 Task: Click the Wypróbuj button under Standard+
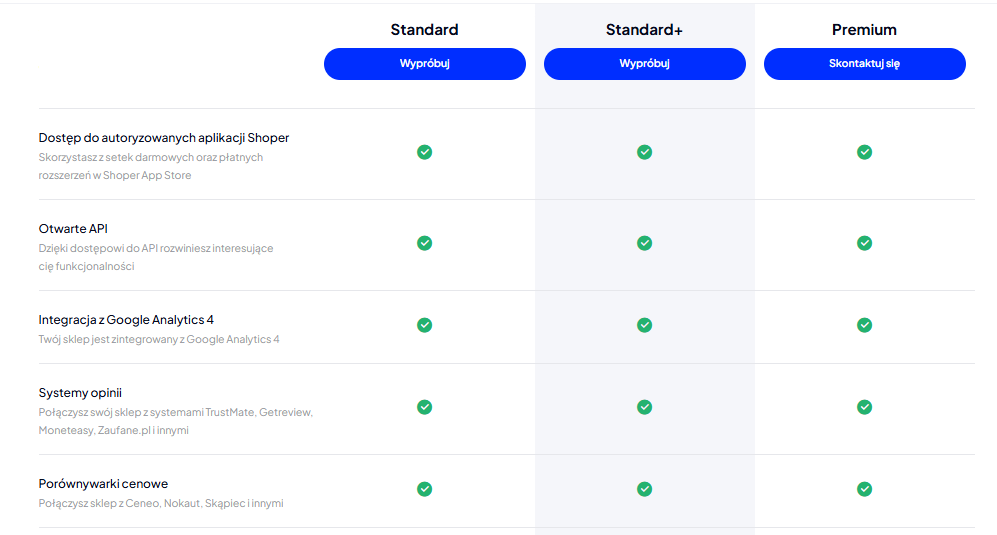pyautogui.click(x=645, y=64)
